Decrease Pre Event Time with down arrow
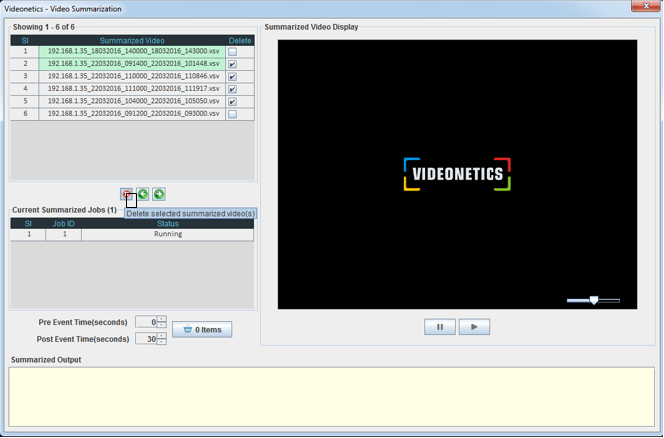Image resolution: width=664 pixels, height=438 pixels. click(x=162, y=325)
